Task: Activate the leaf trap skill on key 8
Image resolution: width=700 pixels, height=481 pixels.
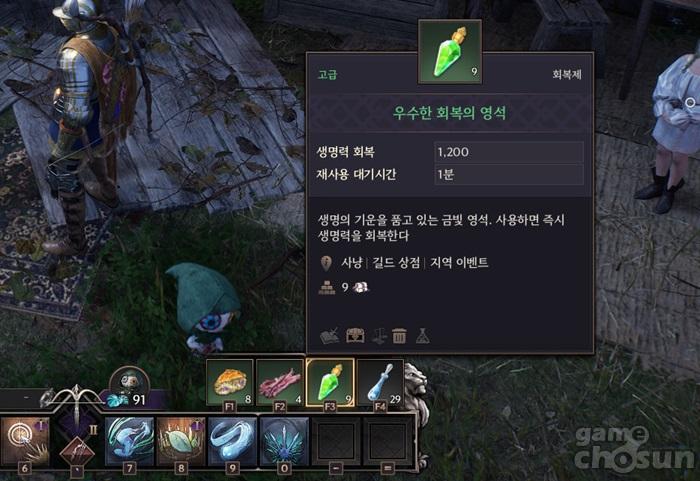Action: pos(181,441)
